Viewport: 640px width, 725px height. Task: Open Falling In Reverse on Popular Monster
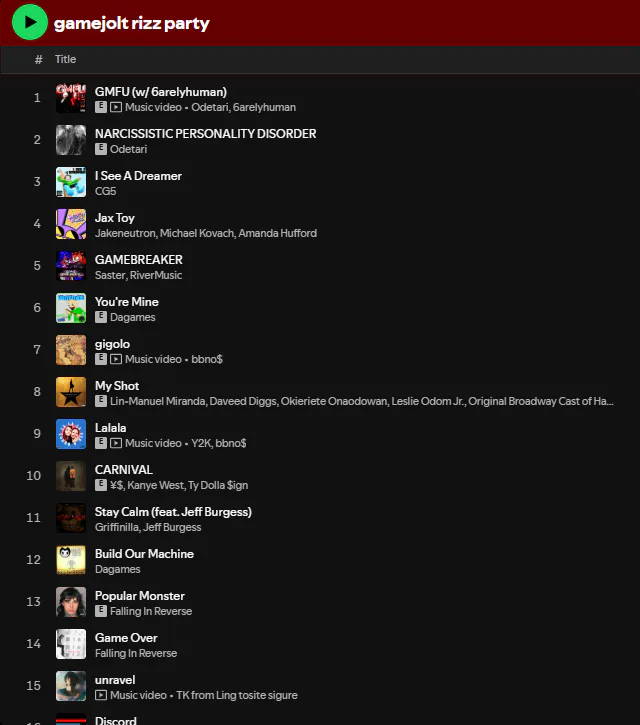(x=151, y=612)
